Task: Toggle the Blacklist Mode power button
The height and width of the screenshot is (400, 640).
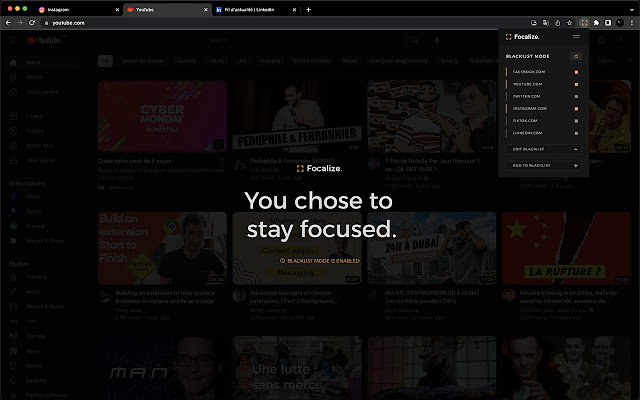Action: (x=576, y=56)
